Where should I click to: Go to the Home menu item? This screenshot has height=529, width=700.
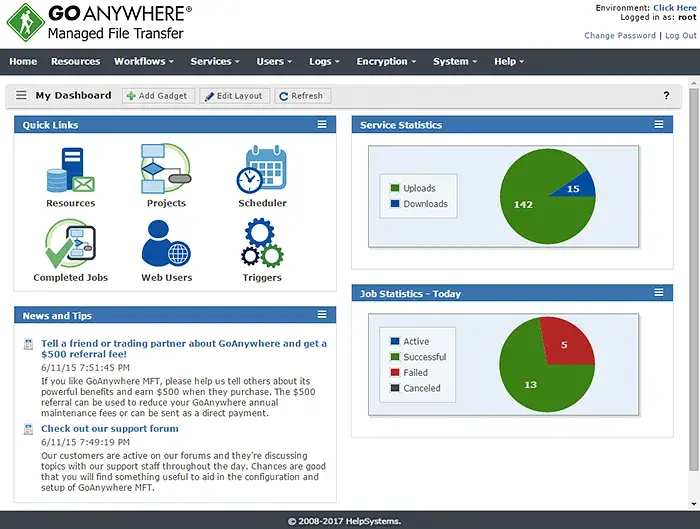23,62
